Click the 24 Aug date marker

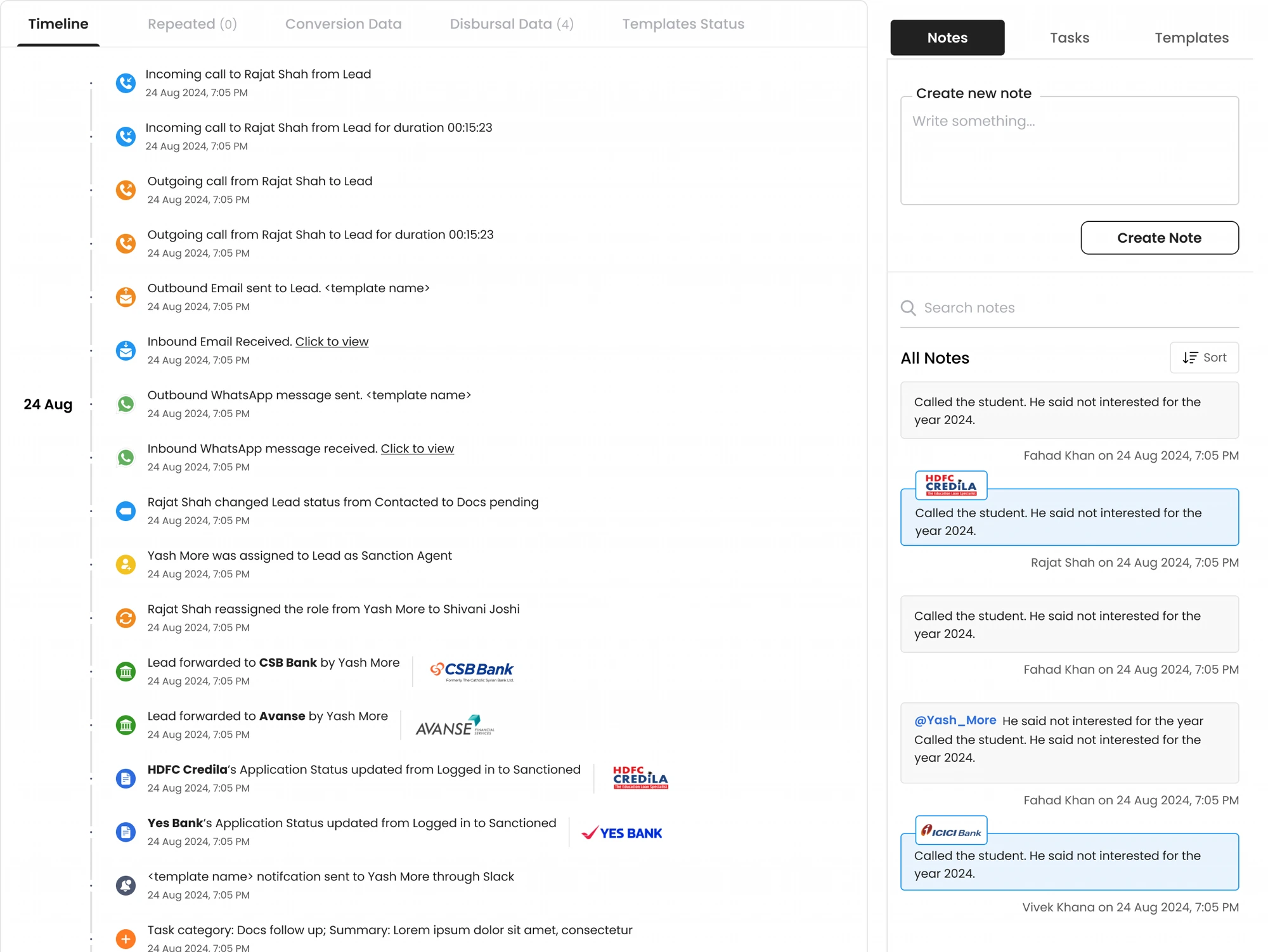48,404
